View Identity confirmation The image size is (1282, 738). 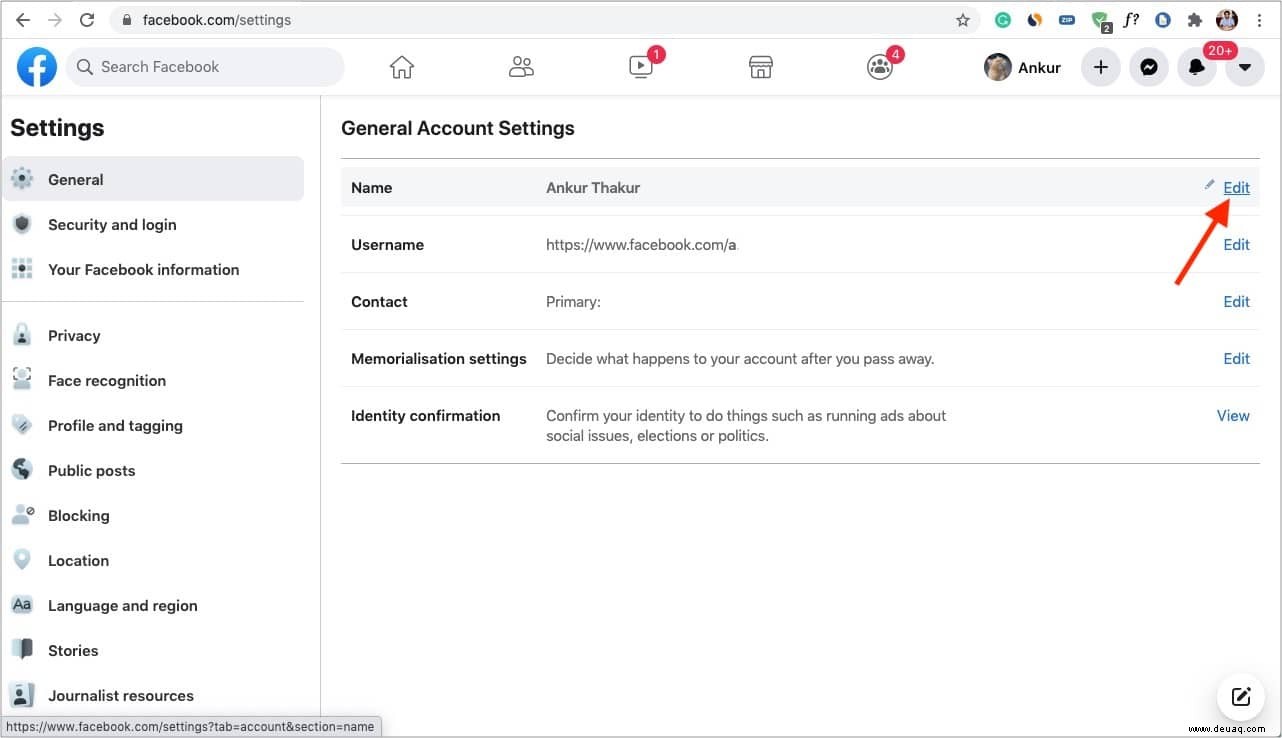click(1233, 415)
